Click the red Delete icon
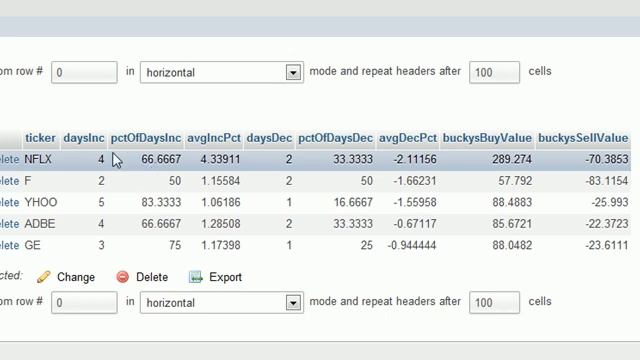The height and width of the screenshot is (360, 640). pyautogui.click(x=122, y=277)
